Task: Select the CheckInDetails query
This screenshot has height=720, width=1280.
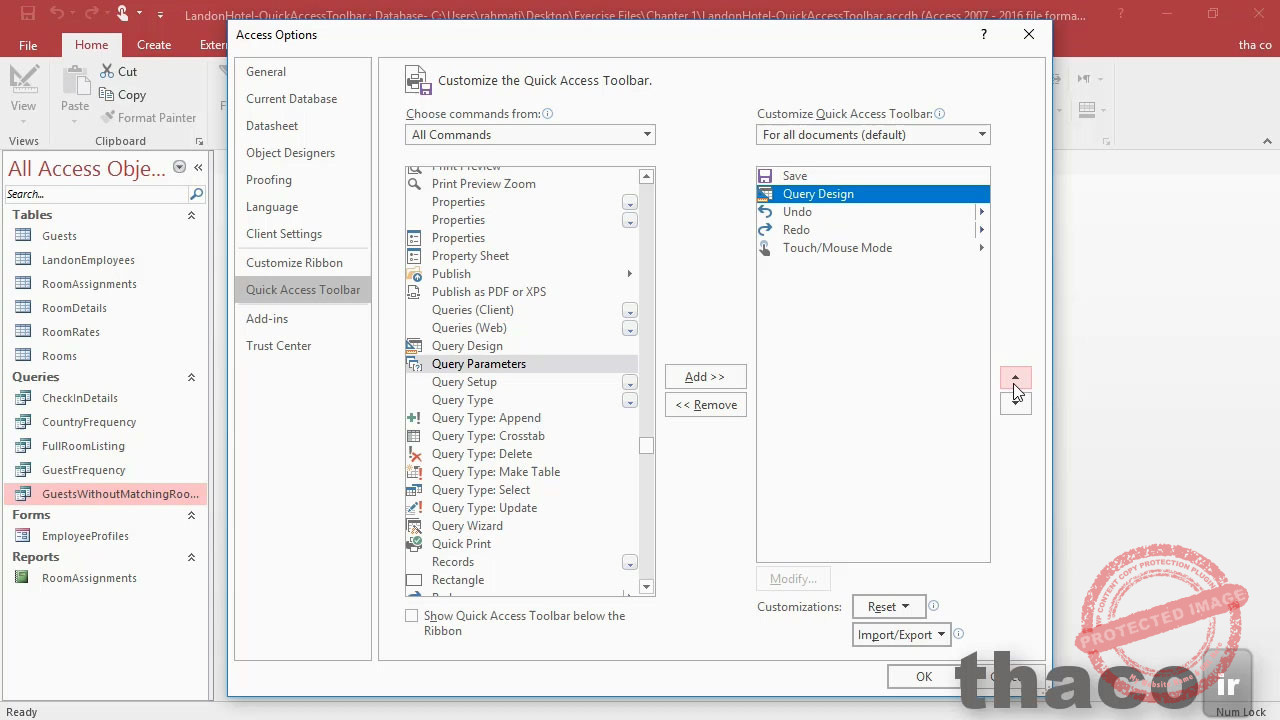Action: (x=80, y=398)
